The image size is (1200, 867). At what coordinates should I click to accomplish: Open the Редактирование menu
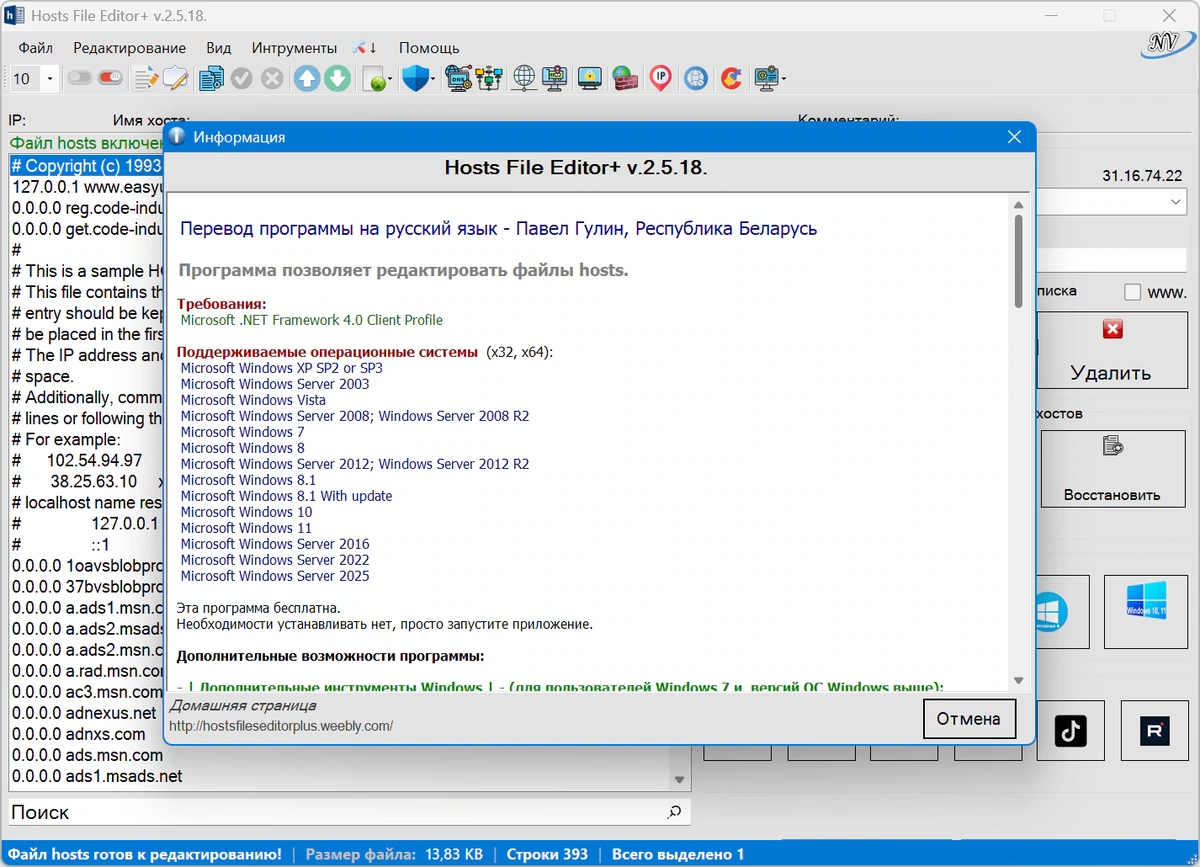(x=129, y=47)
